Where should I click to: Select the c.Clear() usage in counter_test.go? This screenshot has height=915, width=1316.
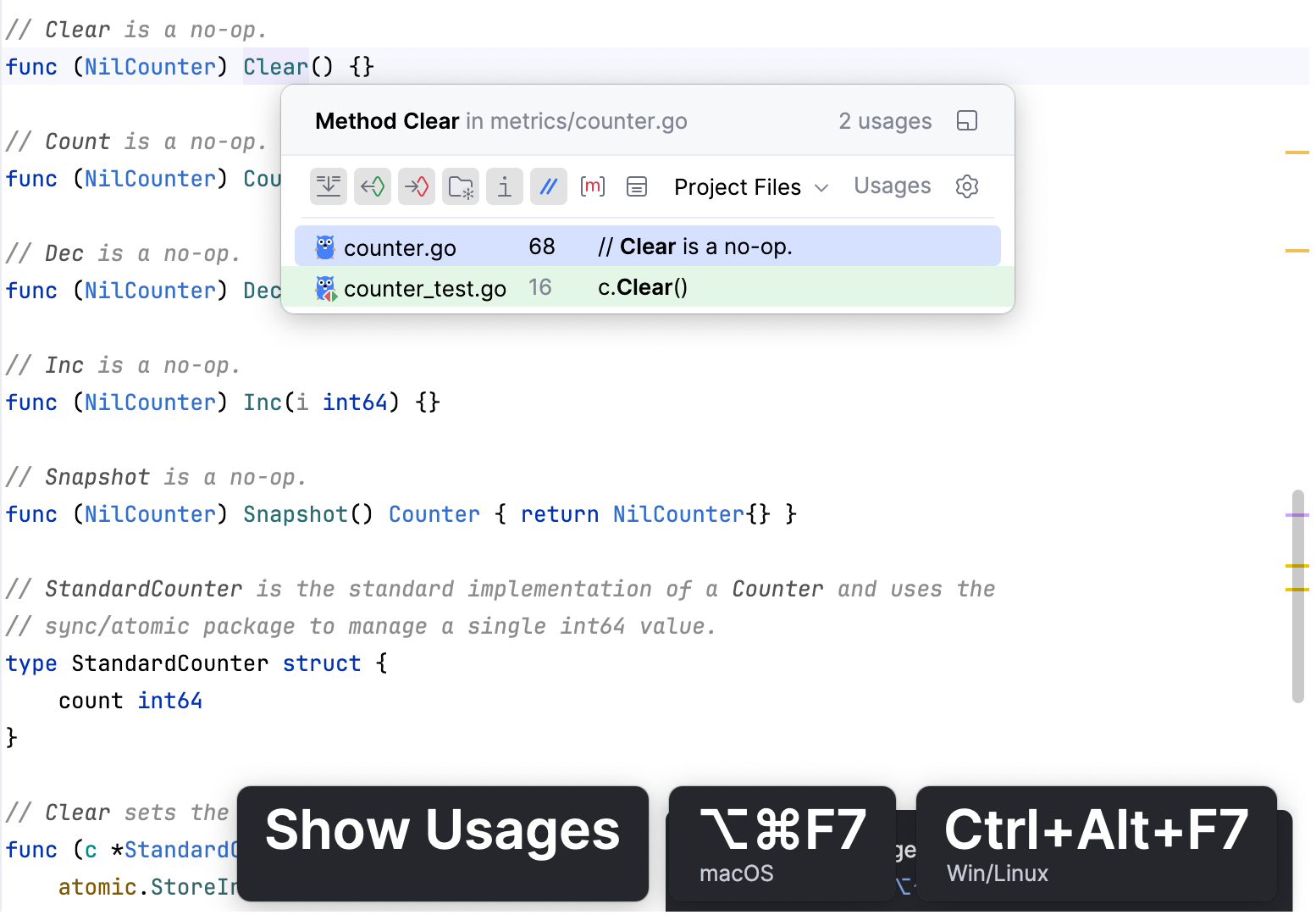641,287
